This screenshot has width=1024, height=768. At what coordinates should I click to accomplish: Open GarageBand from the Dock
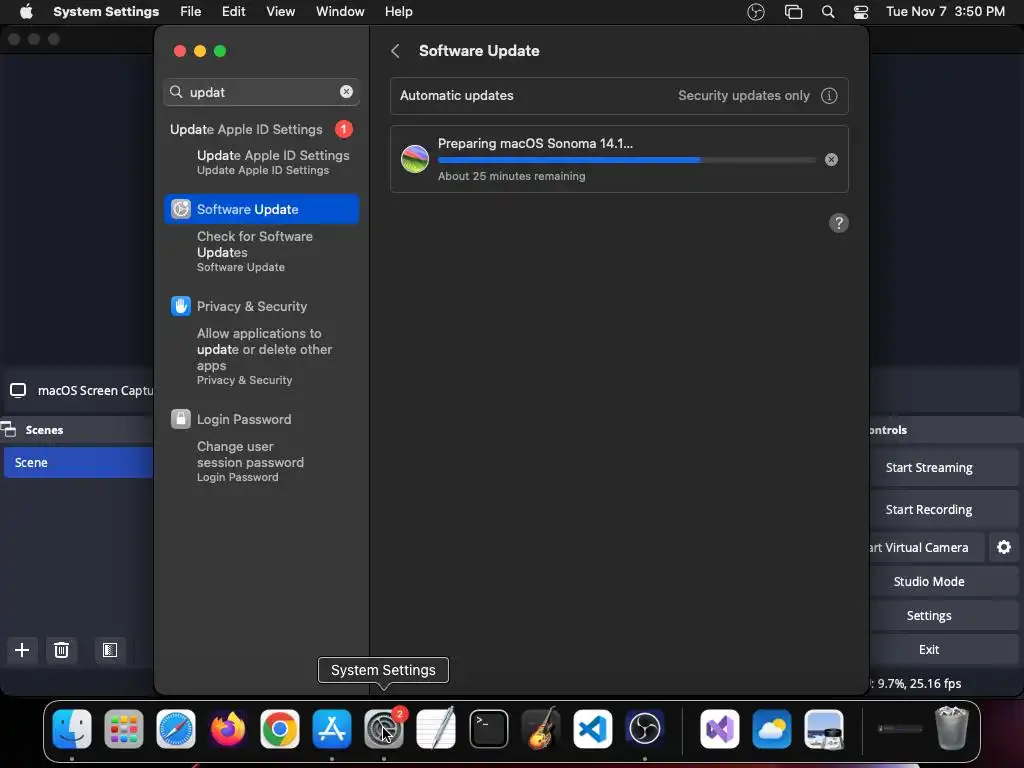(541, 728)
